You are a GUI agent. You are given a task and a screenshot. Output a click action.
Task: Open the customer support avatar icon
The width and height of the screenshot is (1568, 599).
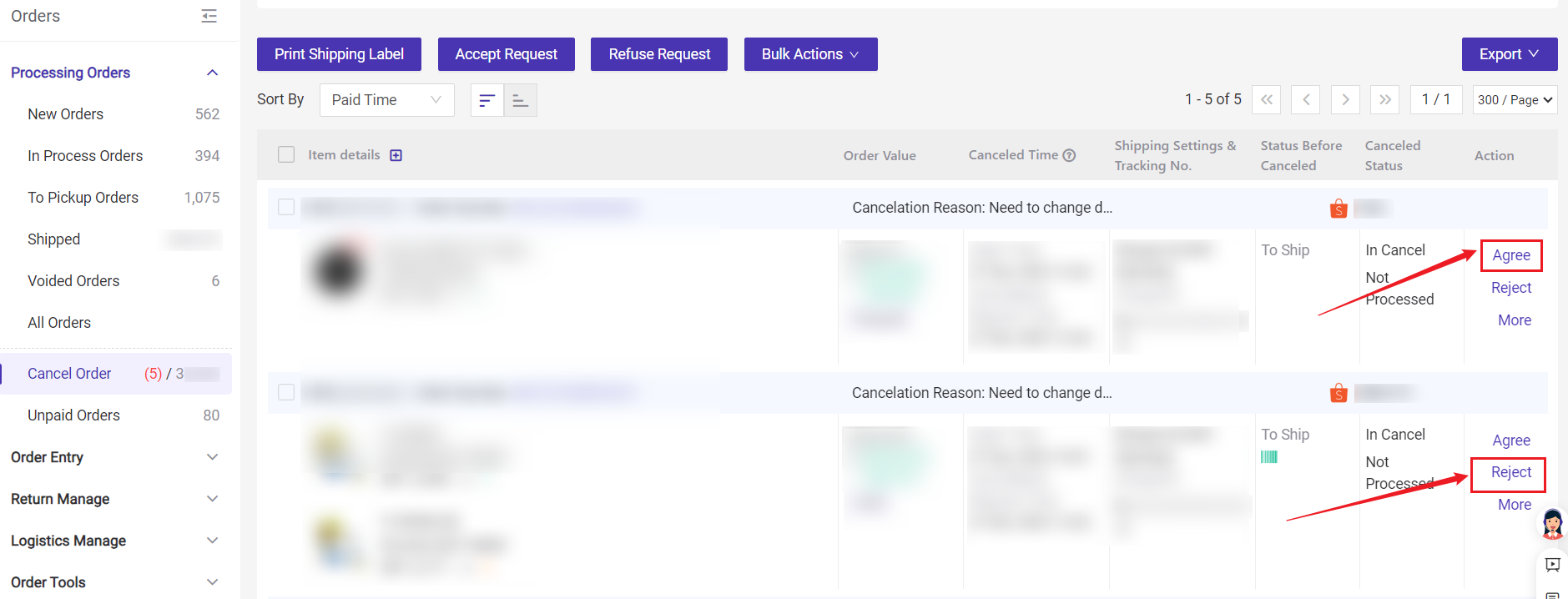1552,524
